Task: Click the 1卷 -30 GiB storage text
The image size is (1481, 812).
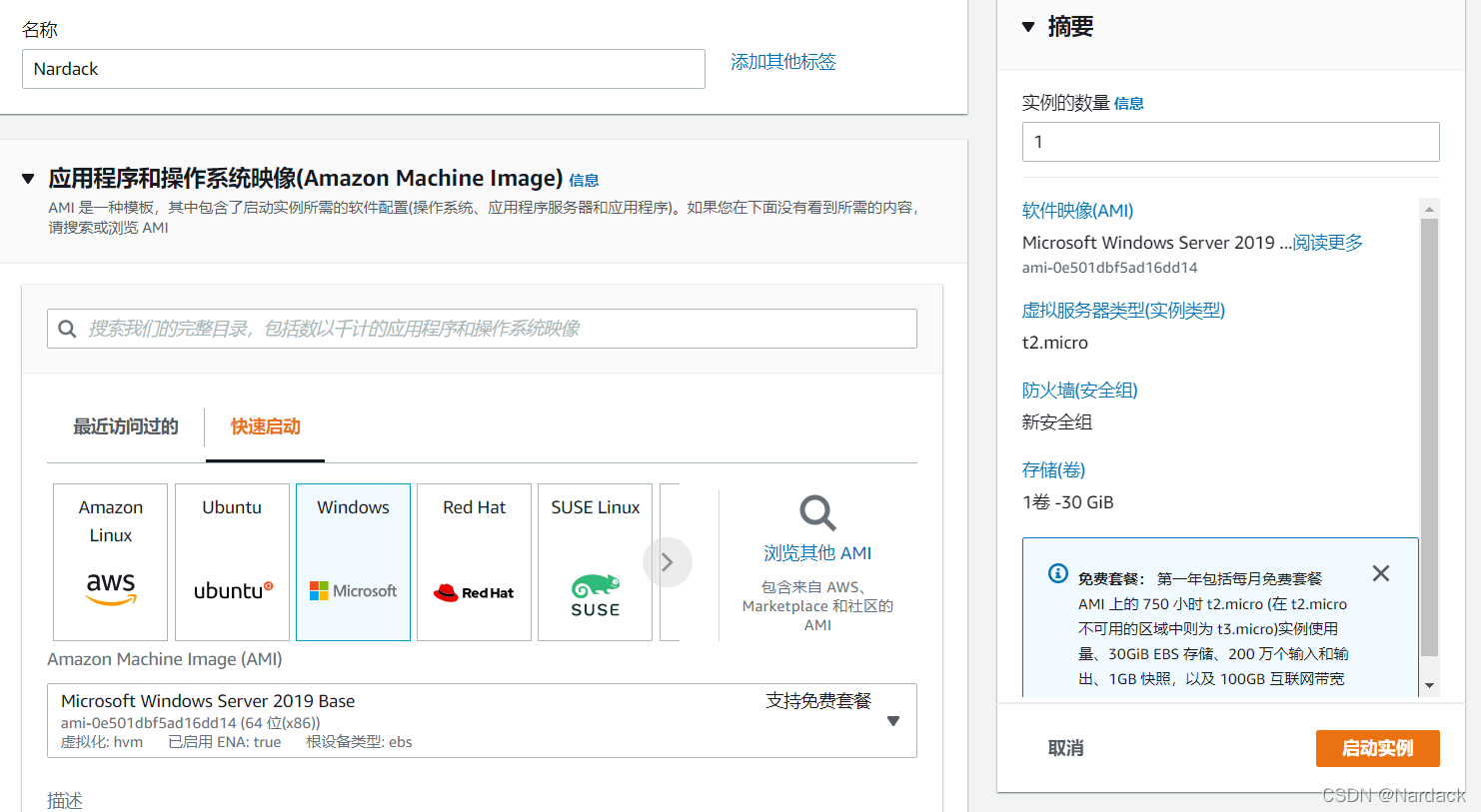Action: pyautogui.click(x=1068, y=502)
